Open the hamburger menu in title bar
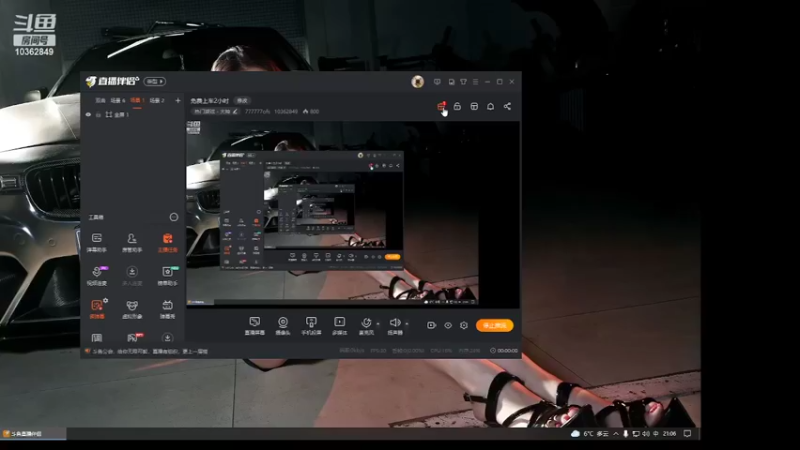 476,82
